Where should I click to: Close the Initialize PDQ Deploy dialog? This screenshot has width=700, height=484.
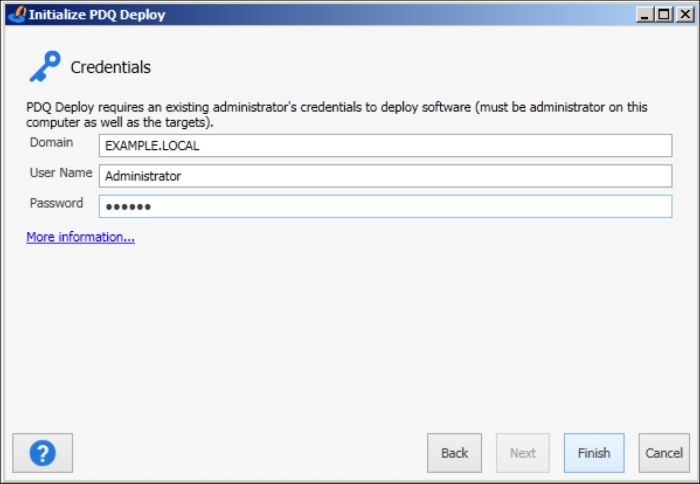(682, 15)
